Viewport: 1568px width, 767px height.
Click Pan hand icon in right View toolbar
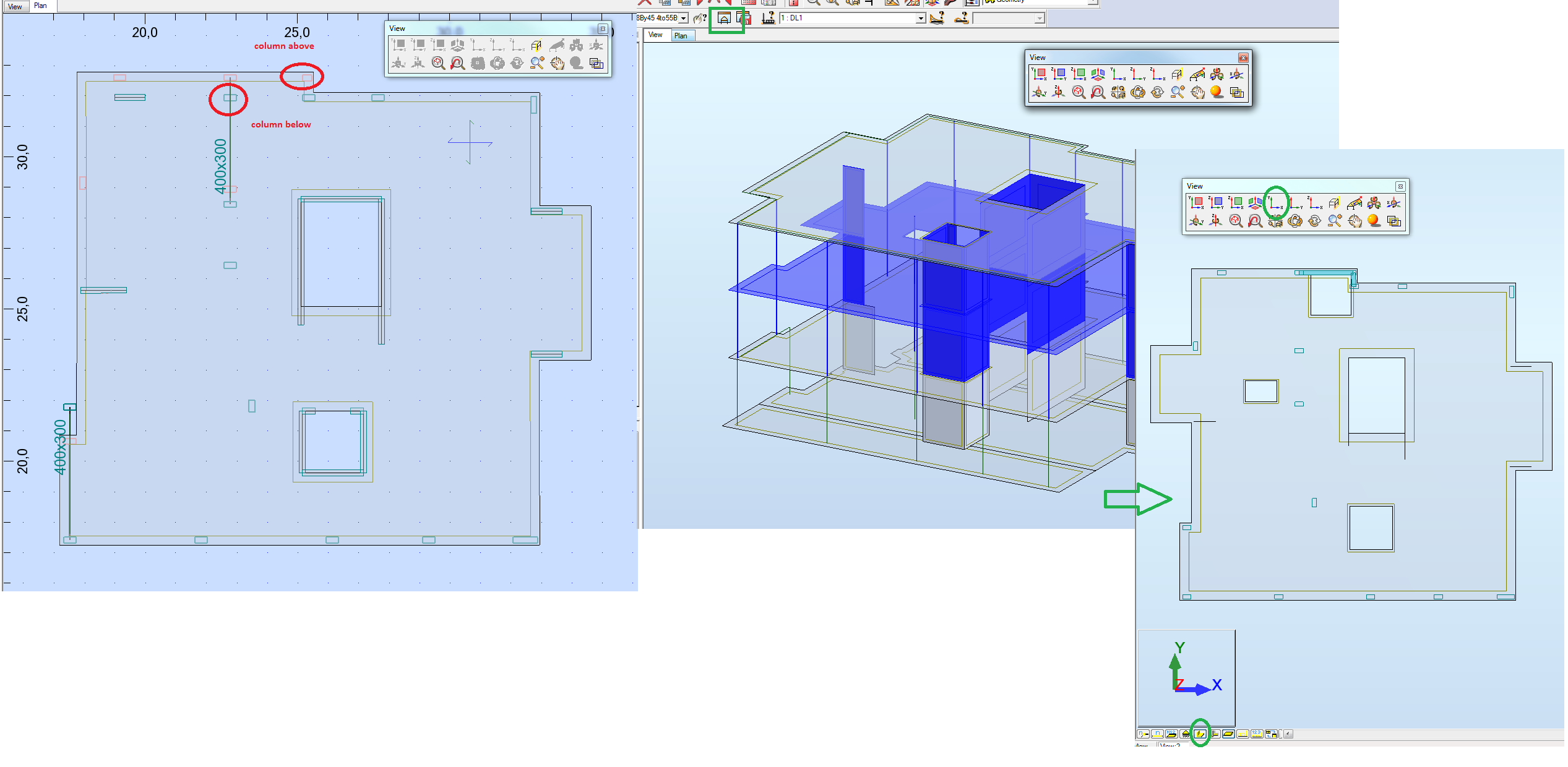coord(1354,221)
